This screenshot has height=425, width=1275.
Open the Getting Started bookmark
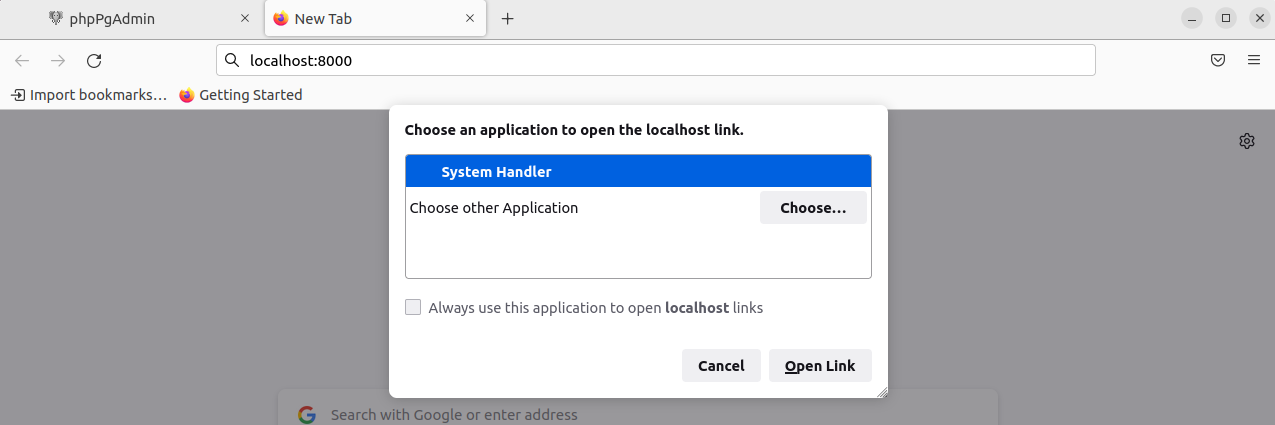(241, 95)
